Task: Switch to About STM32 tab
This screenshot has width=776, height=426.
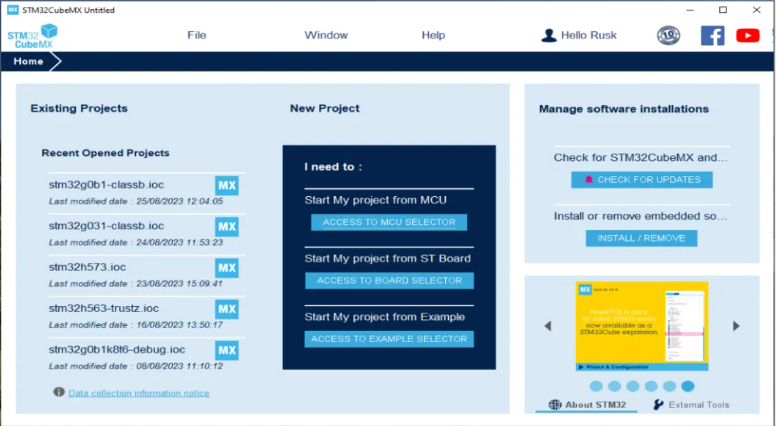Action: point(587,405)
